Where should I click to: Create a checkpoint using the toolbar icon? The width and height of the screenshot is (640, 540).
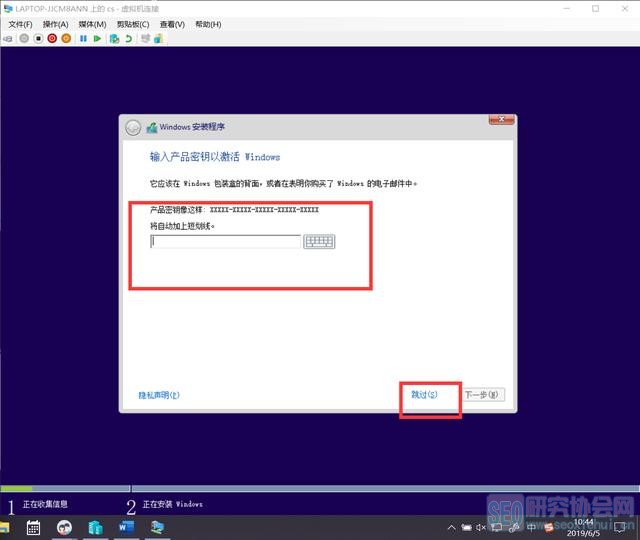(115, 38)
